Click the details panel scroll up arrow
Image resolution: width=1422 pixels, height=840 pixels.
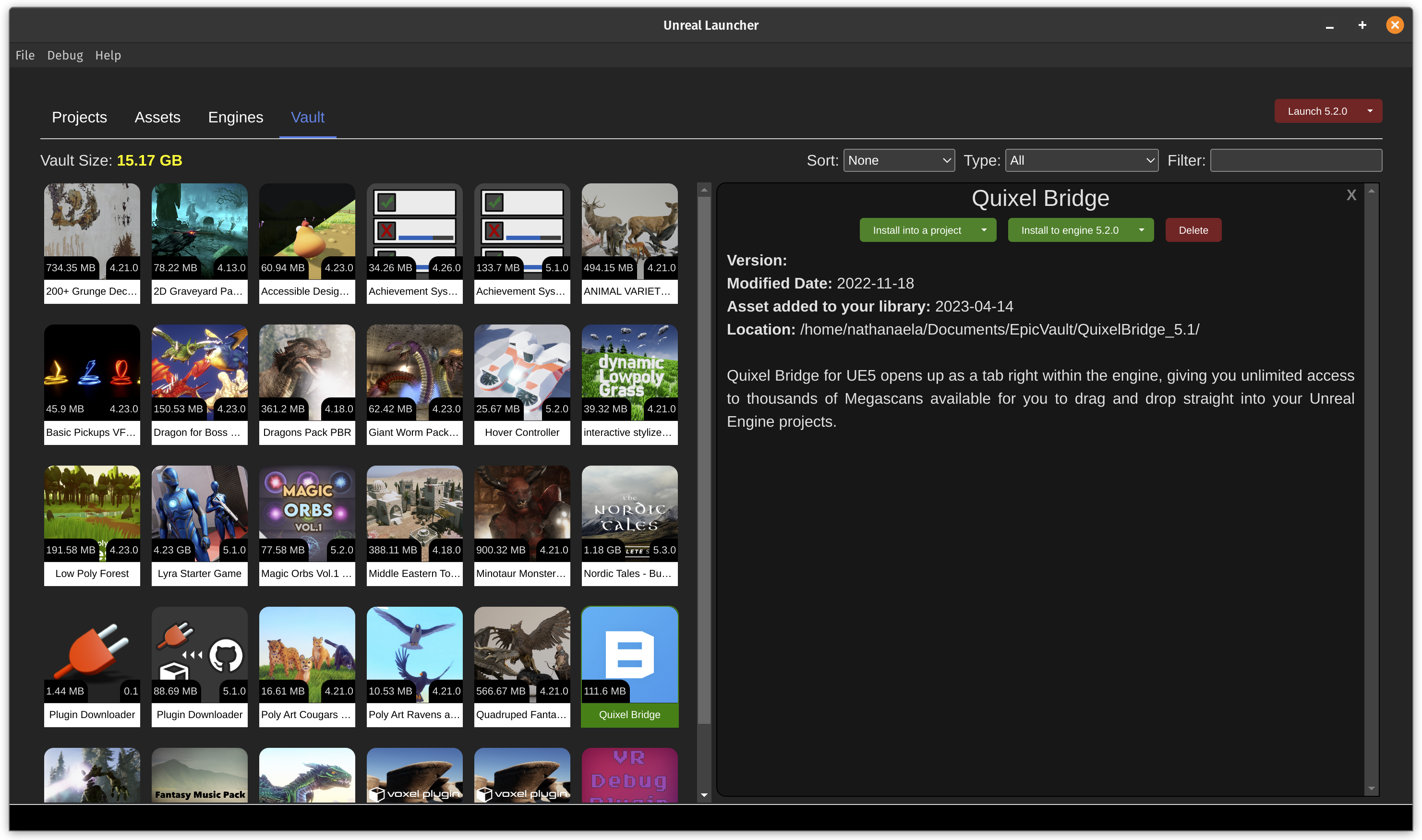tap(1371, 192)
